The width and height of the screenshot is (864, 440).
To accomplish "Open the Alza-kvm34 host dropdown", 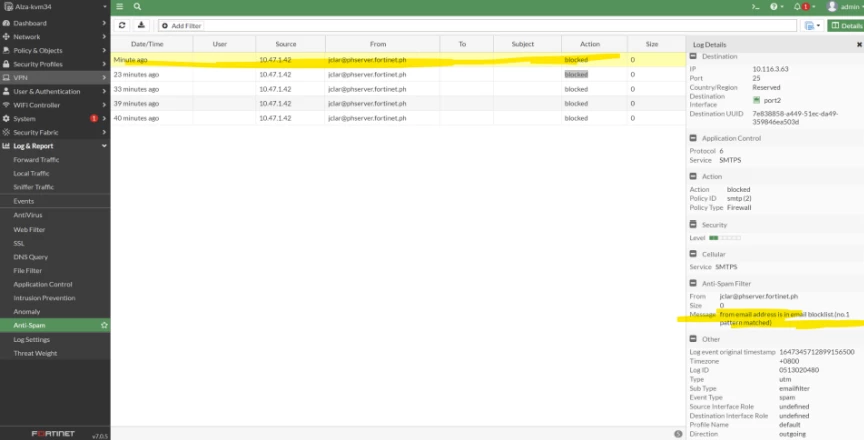I will tap(55, 7).
